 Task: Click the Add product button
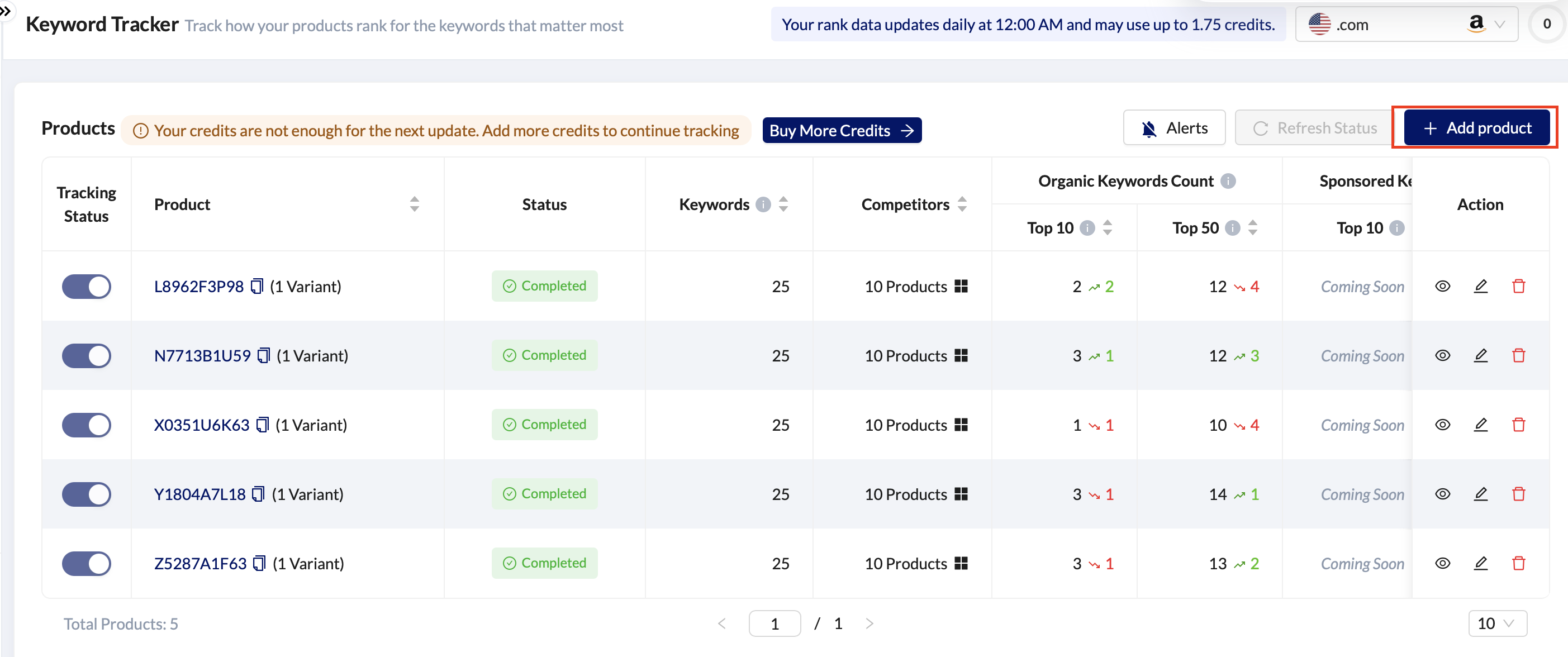1476,128
